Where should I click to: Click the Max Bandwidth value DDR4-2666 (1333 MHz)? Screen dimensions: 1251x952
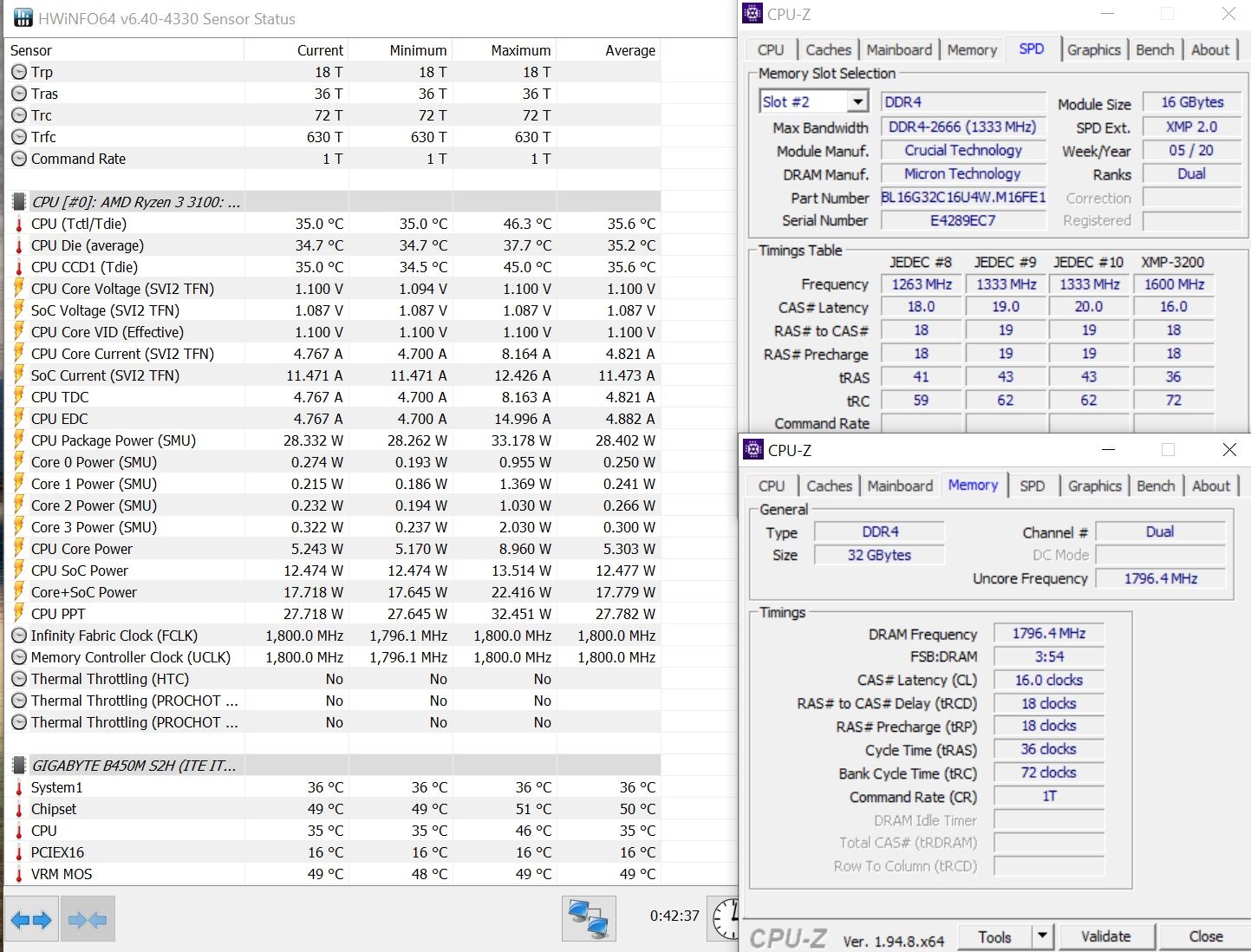click(x=963, y=127)
